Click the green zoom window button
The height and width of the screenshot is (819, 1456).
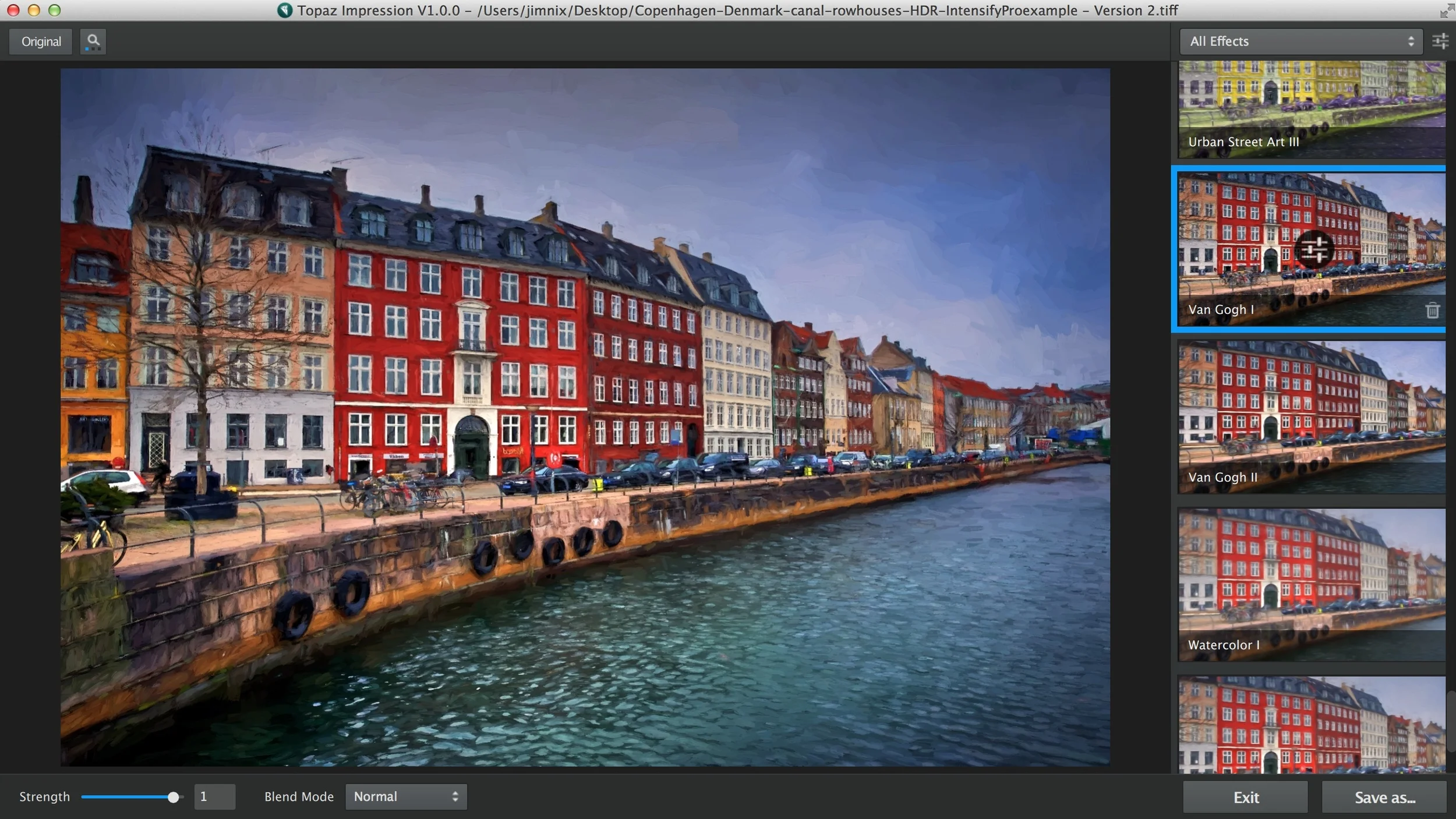(54, 10)
